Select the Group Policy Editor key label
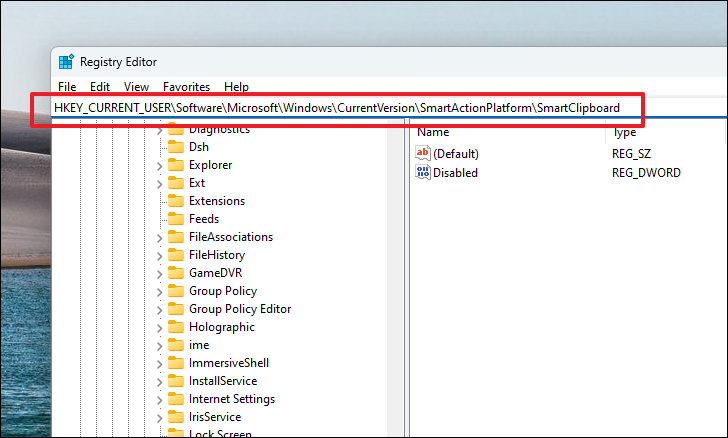The image size is (728, 438). point(240,309)
